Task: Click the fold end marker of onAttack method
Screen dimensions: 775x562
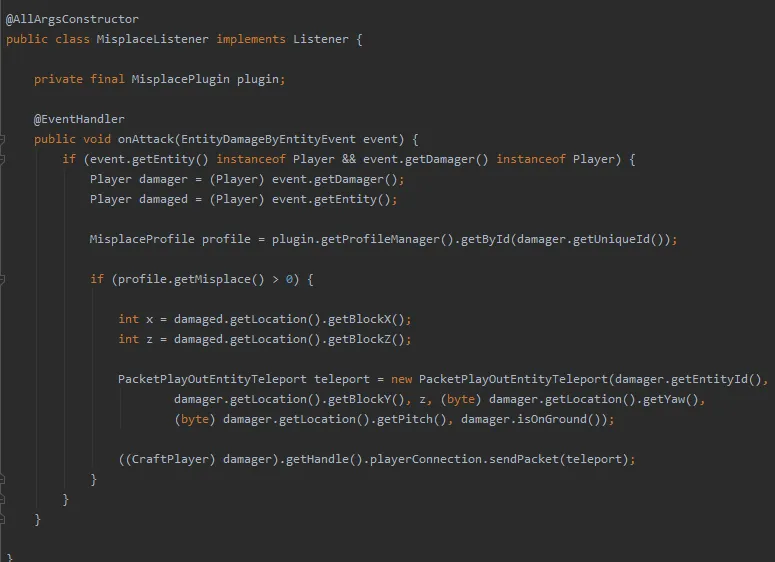Action: click(x=4, y=519)
